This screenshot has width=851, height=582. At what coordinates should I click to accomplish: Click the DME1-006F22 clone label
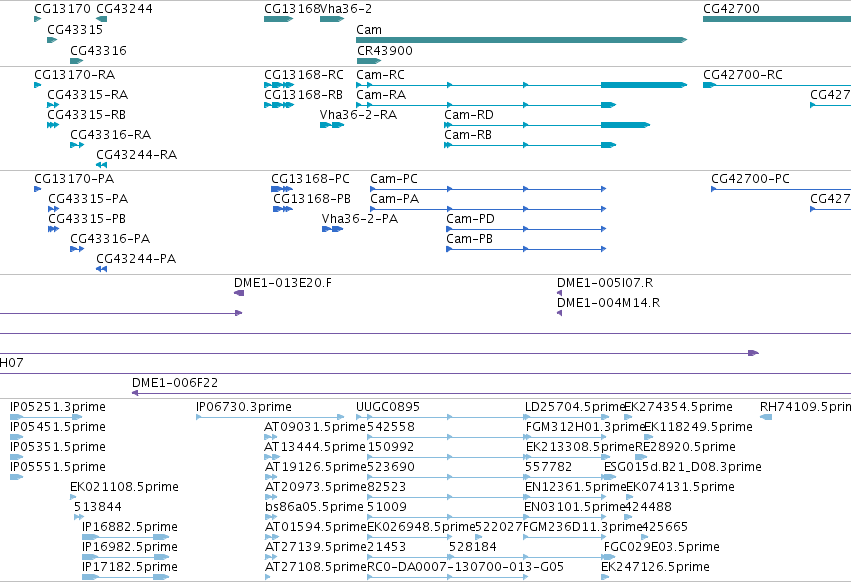pyautogui.click(x=175, y=383)
